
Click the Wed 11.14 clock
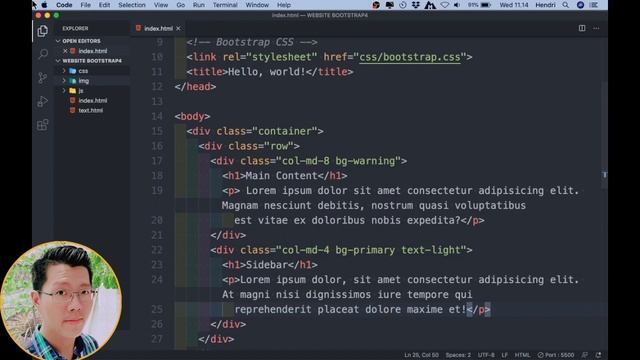pyautogui.click(x=514, y=5)
